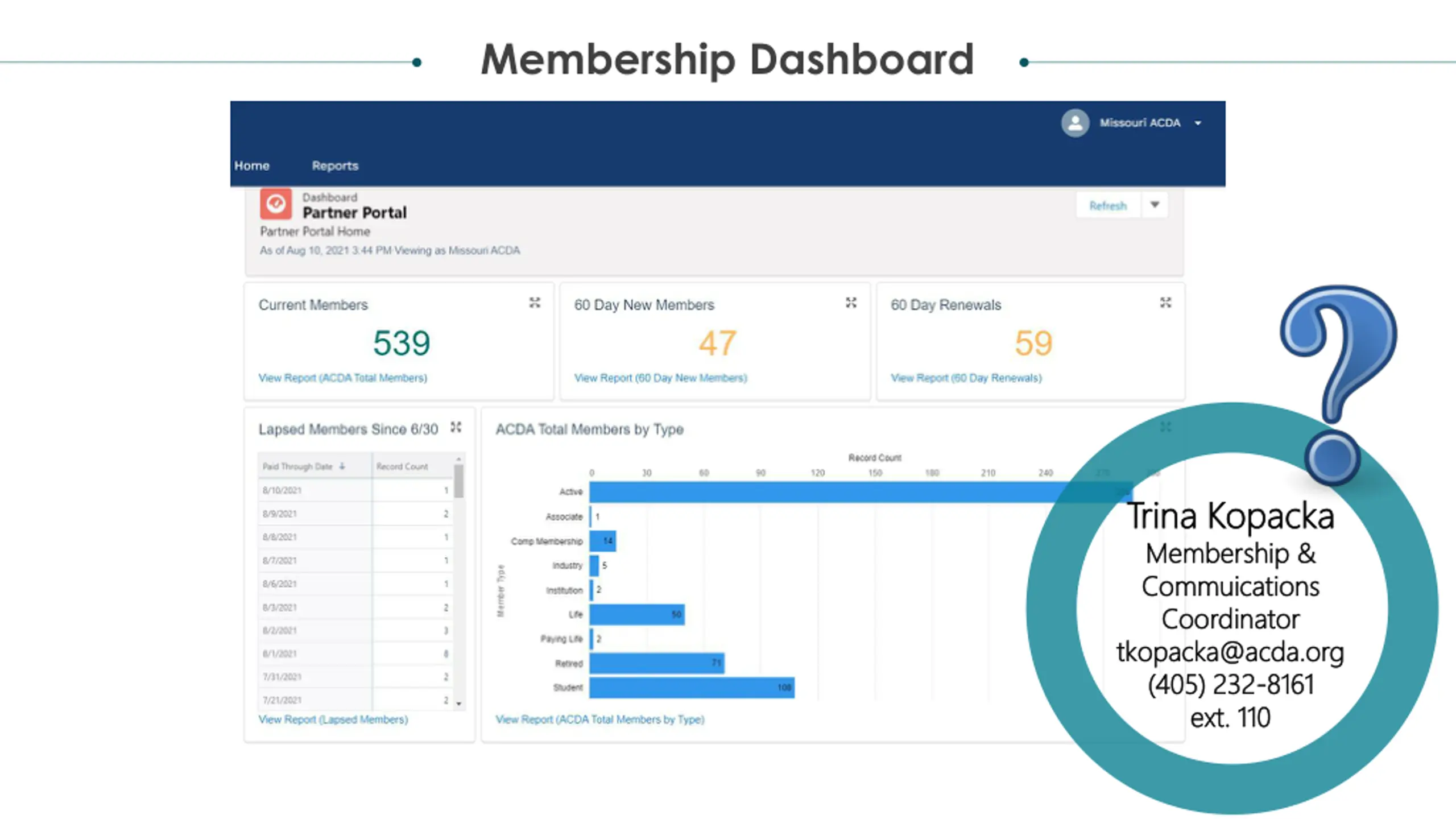This screenshot has width=1456, height=819.
Task: Open View Report (60 Day Renewals) link
Action: click(966, 378)
